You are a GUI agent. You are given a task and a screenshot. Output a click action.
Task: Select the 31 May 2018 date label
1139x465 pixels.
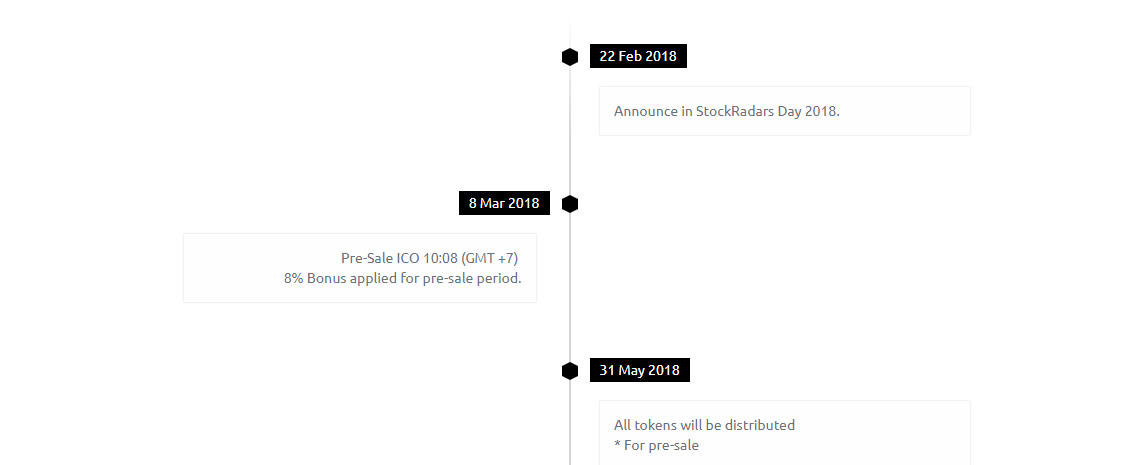click(x=639, y=370)
